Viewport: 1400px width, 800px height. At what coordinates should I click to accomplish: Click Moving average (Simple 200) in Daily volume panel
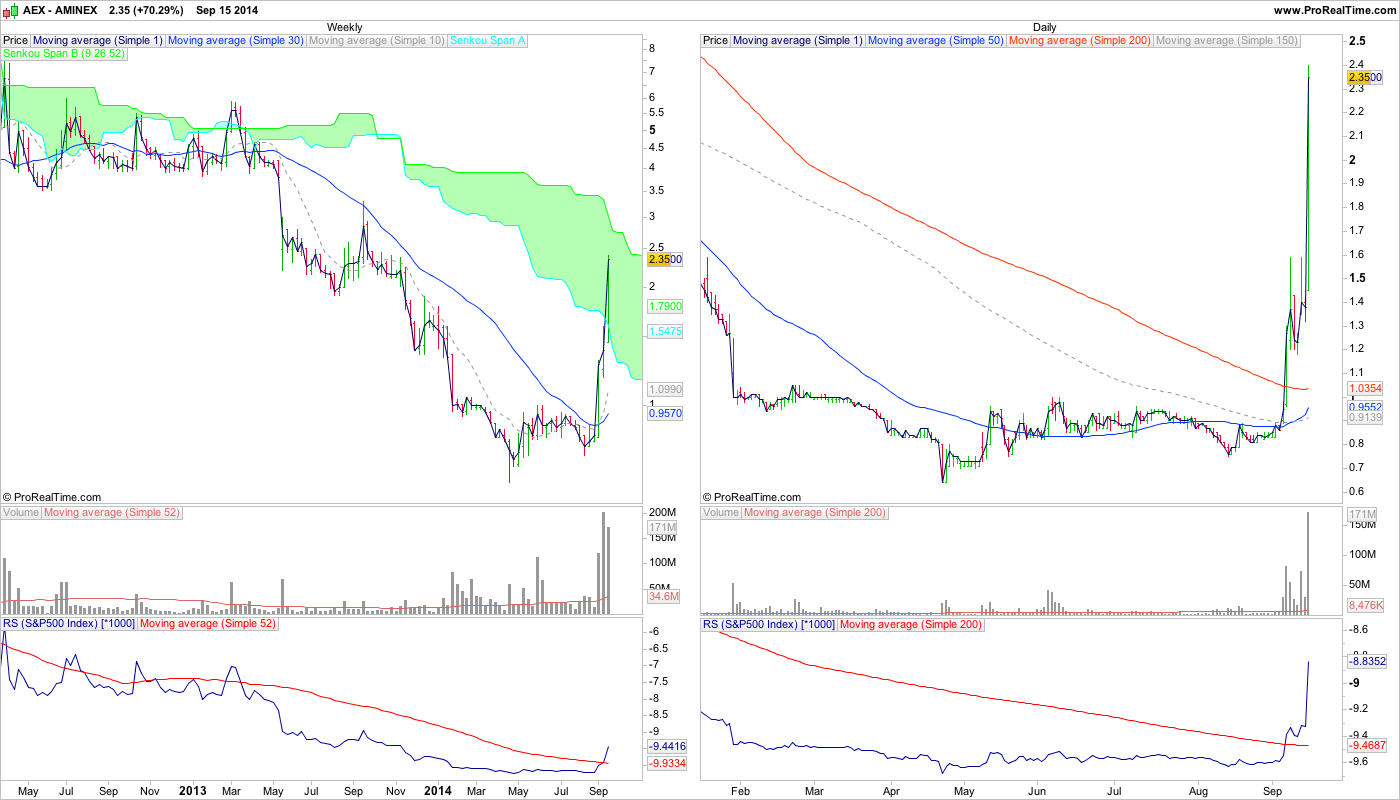coord(817,513)
